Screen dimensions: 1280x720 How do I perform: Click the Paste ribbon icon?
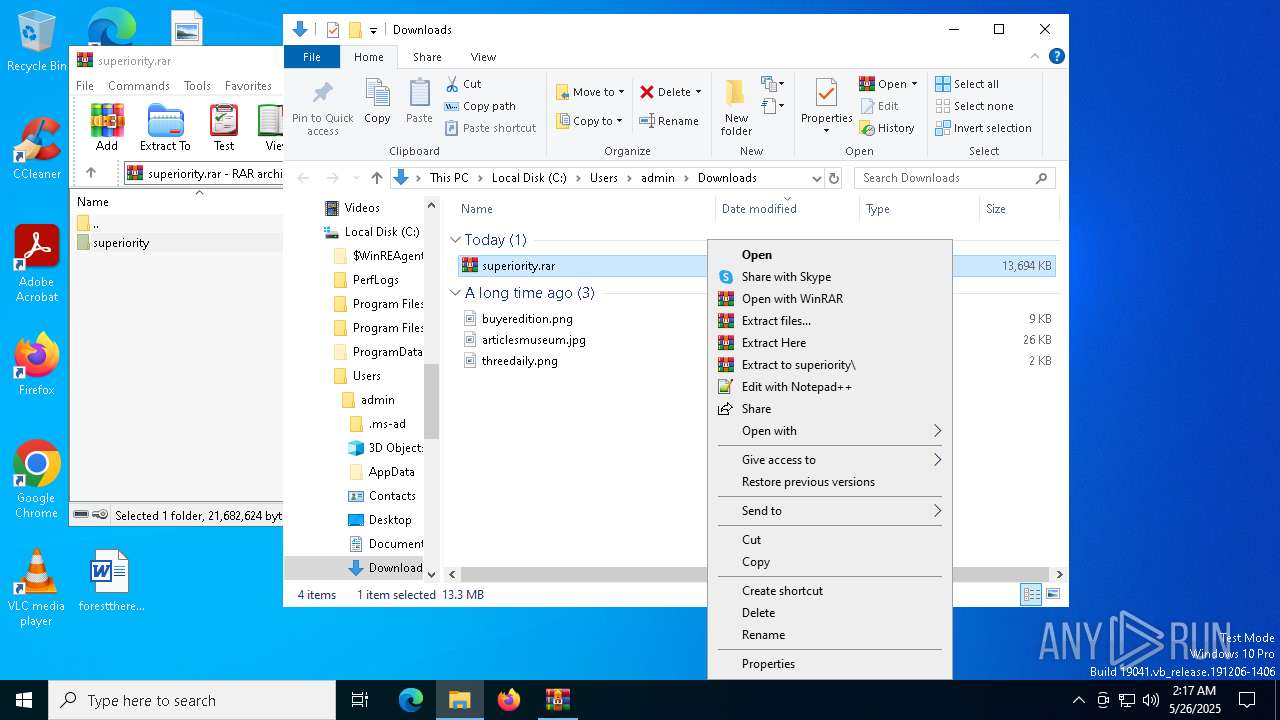pos(419,102)
